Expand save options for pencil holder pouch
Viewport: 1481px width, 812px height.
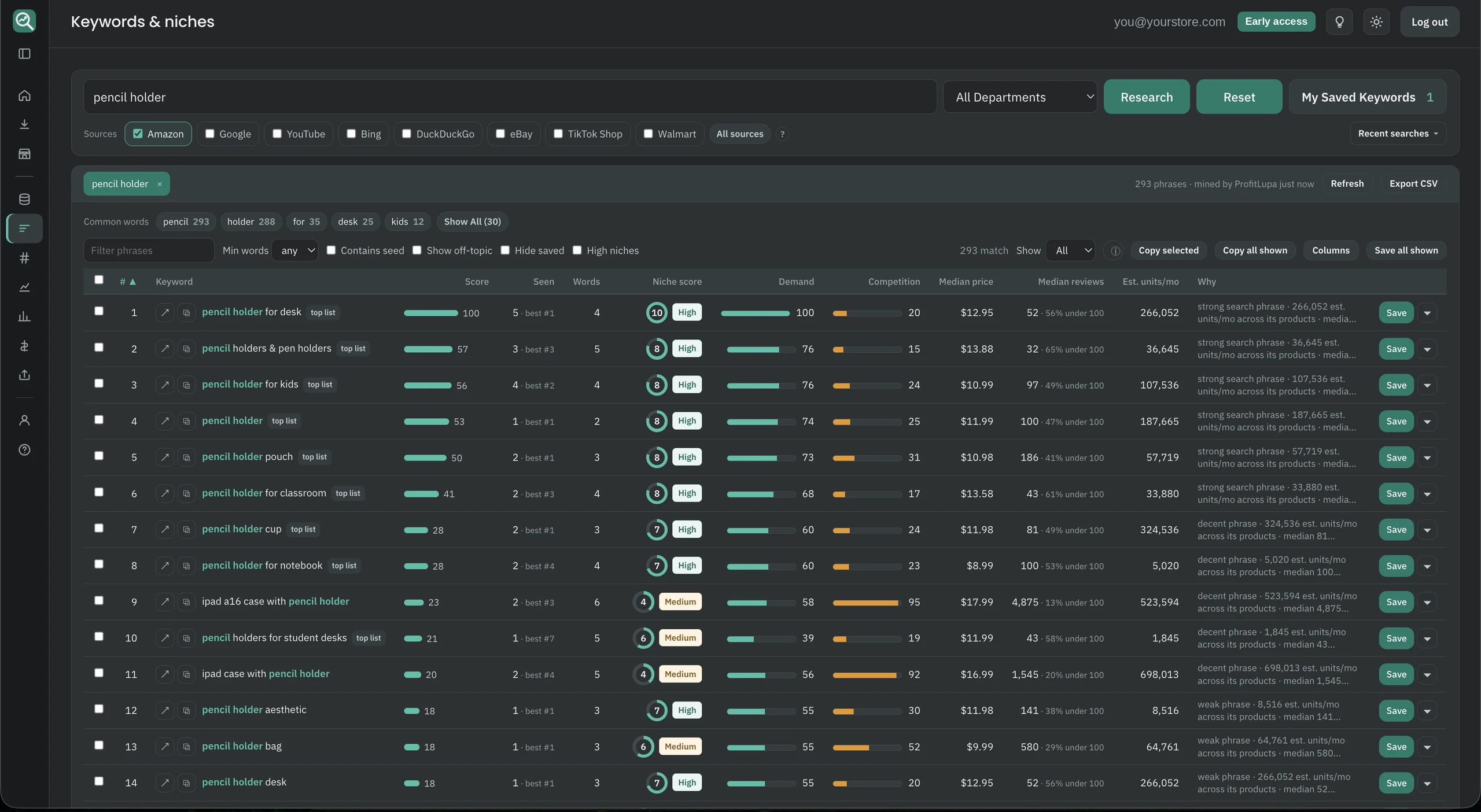click(1427, 457)
